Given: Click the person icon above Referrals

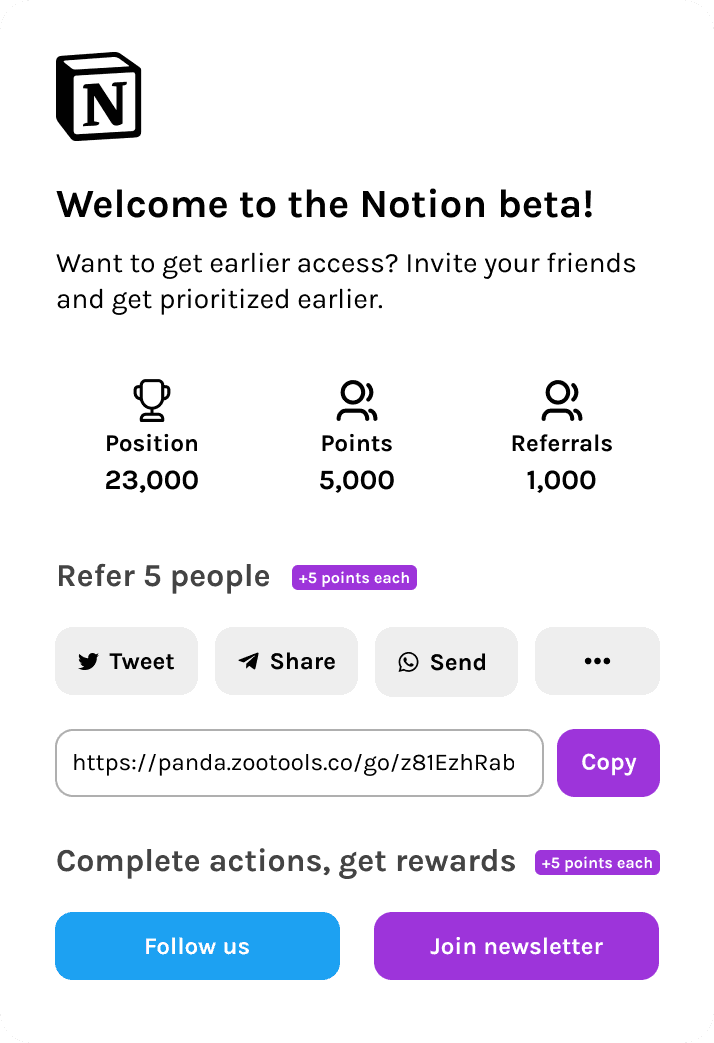Looking at the screenshot, I should point(562,400).
